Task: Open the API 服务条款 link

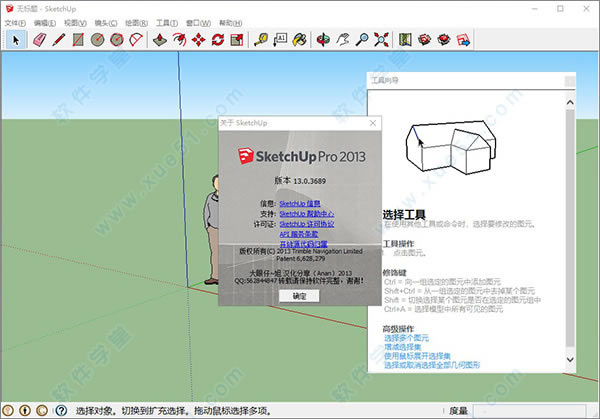Action: tap(298, 234)
